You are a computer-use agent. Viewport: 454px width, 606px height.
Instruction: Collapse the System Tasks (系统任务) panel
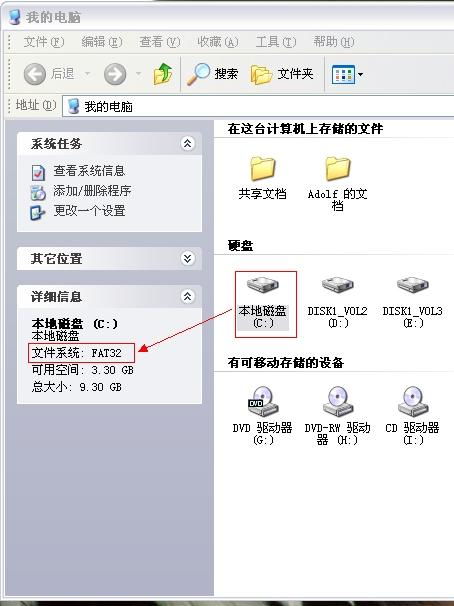coord(187,143)
